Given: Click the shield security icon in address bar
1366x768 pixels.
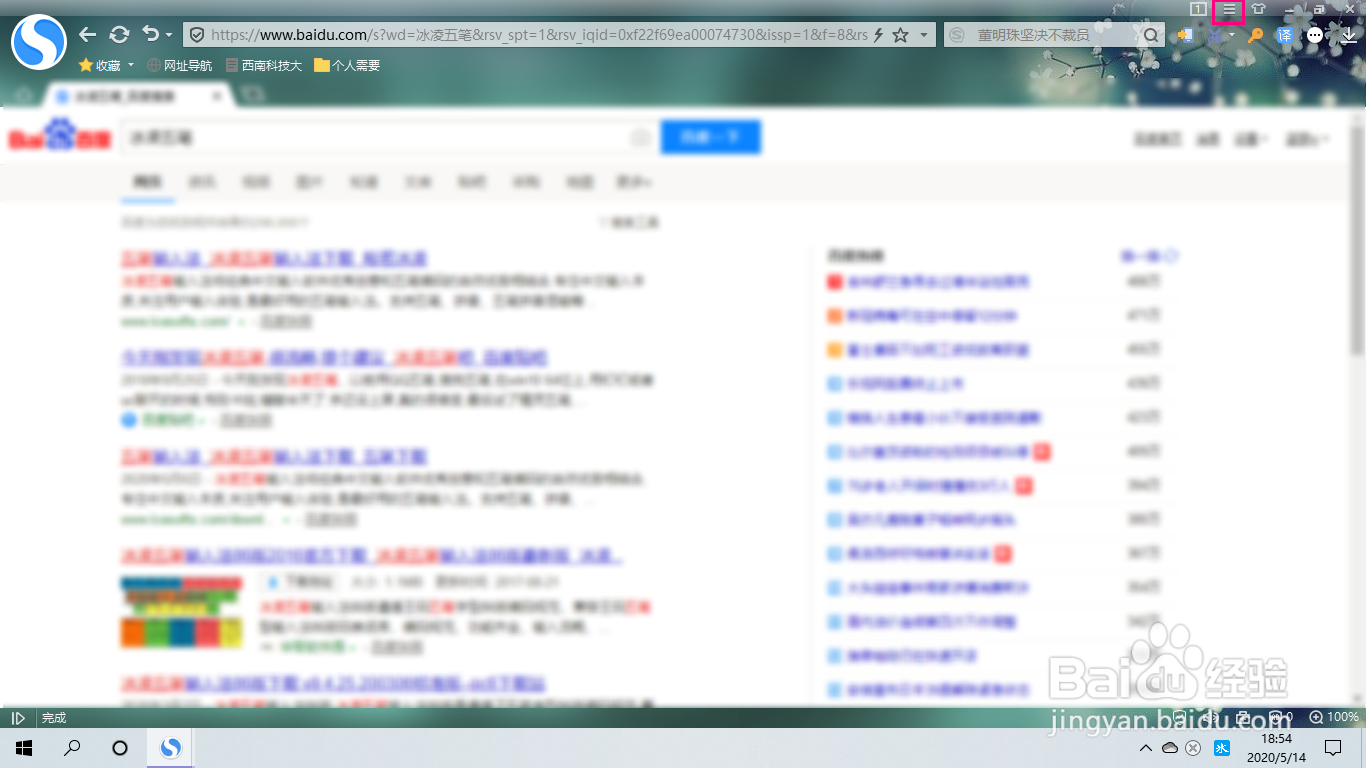Looking at the screenshot, I should [197, 35].
